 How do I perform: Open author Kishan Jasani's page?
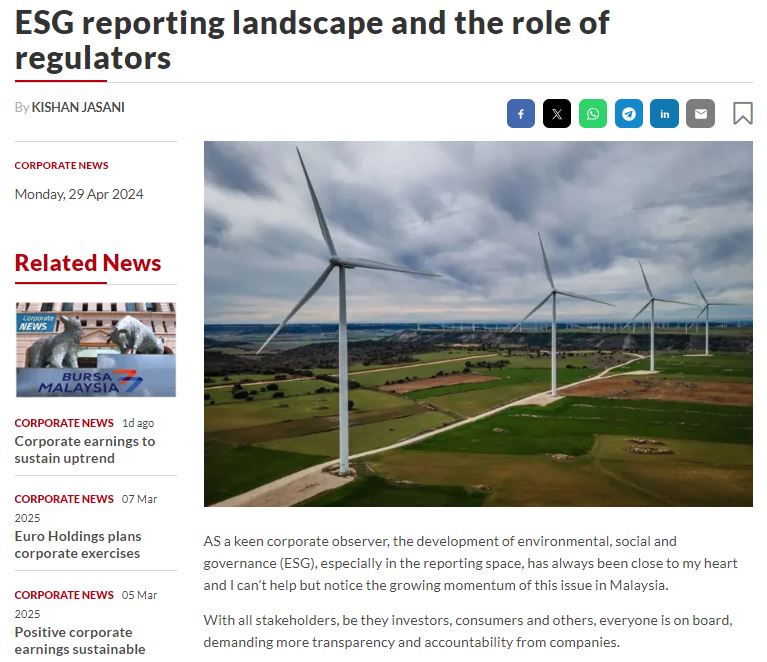(x=78, y=107)
